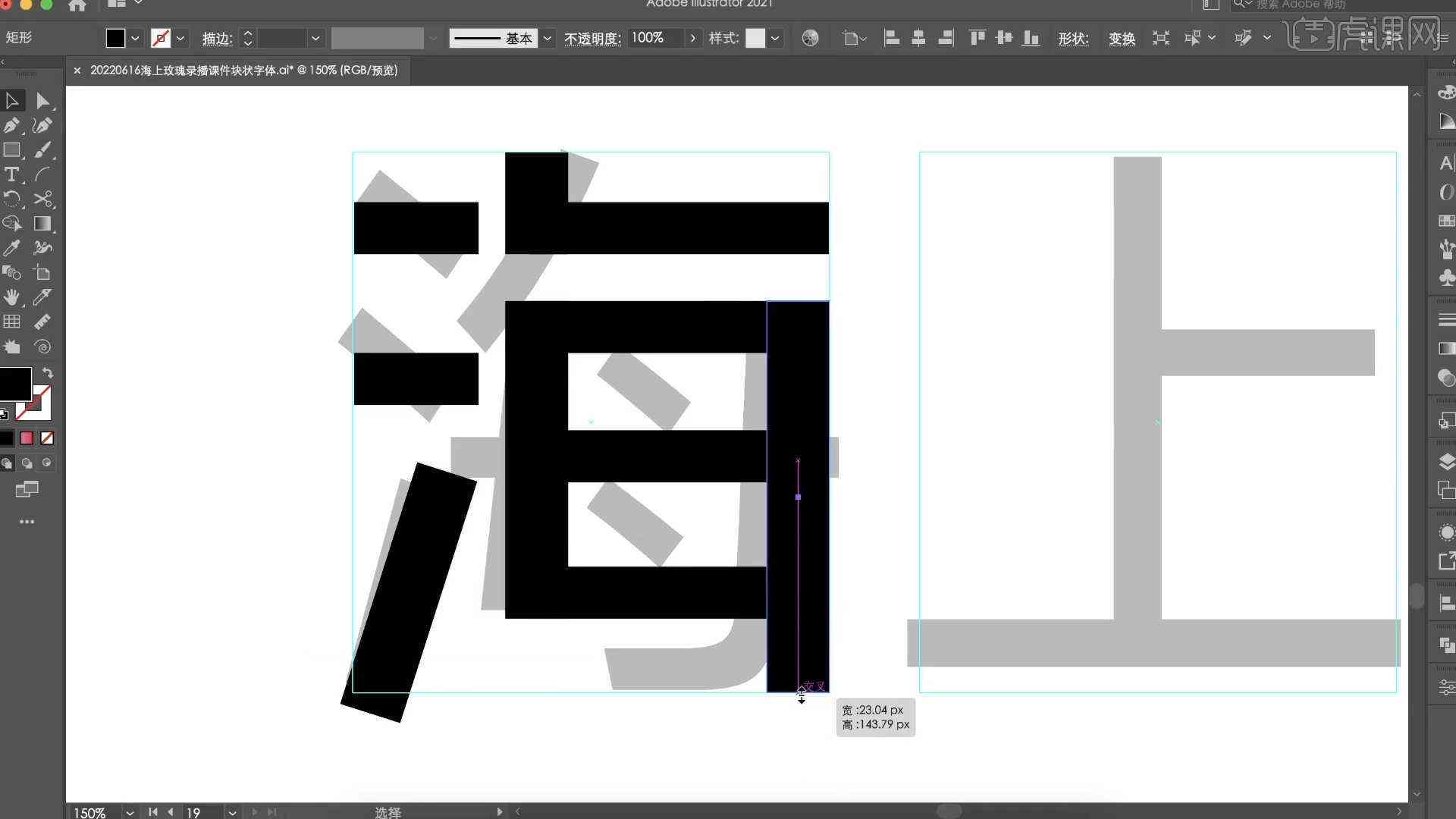
Task: Select the Blend tool
Action: [12, 272]
